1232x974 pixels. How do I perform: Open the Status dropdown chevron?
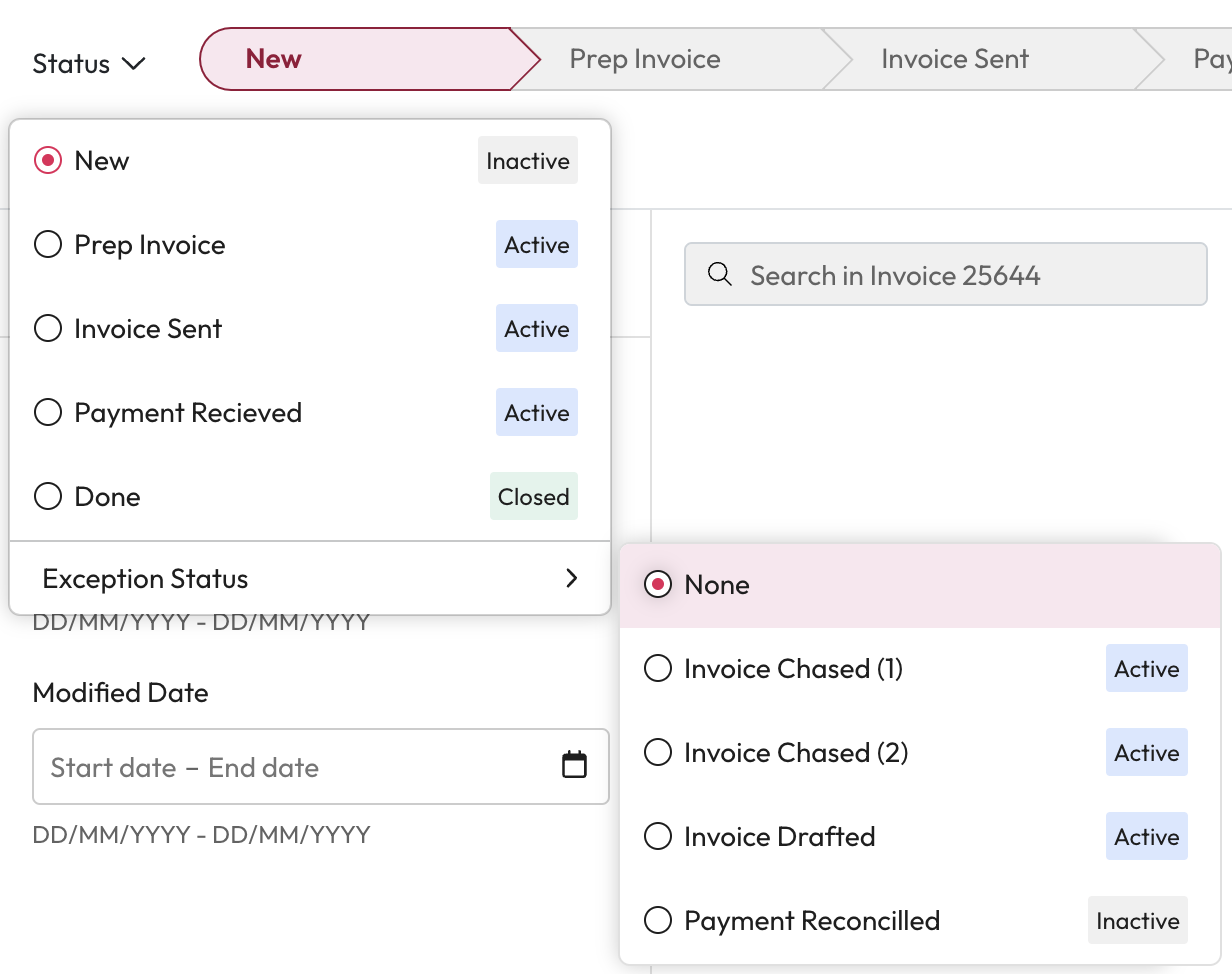coord(133,64)
